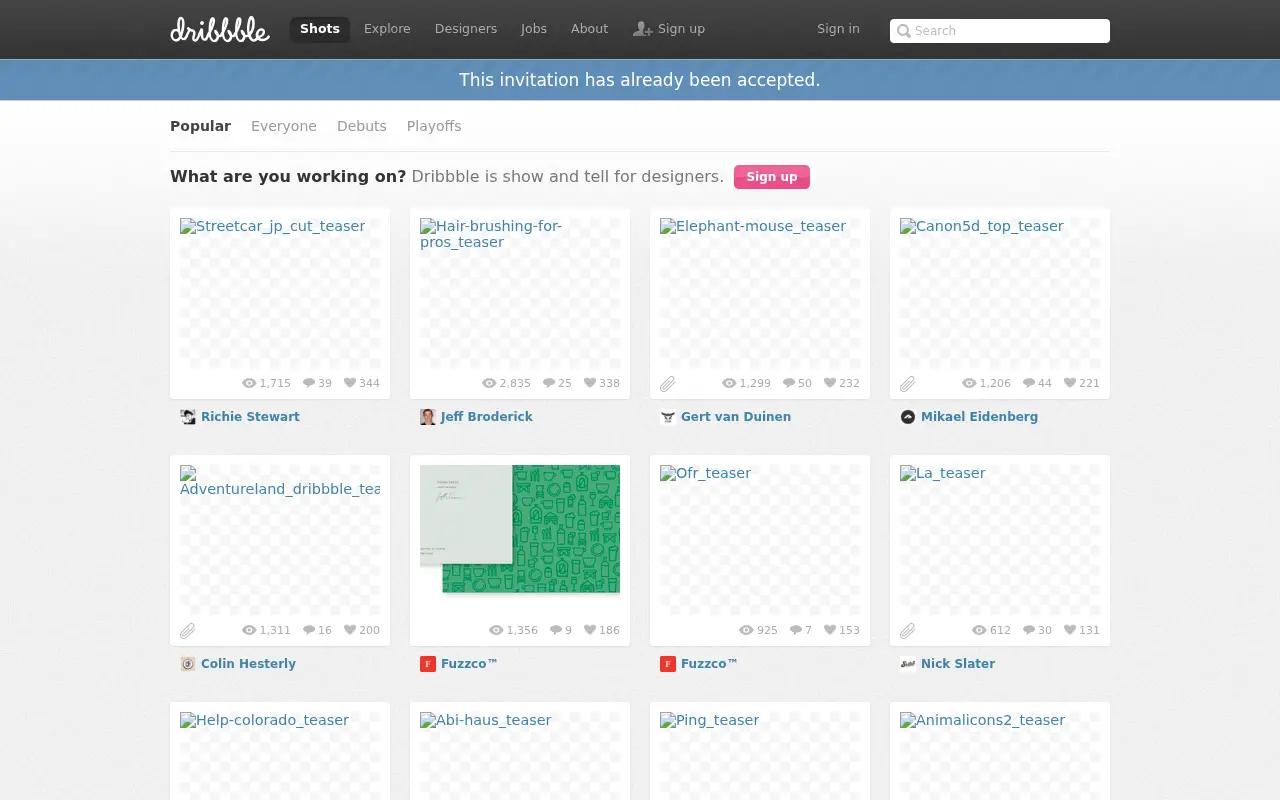Open the Dribbble logo home link

pos(220,29)
